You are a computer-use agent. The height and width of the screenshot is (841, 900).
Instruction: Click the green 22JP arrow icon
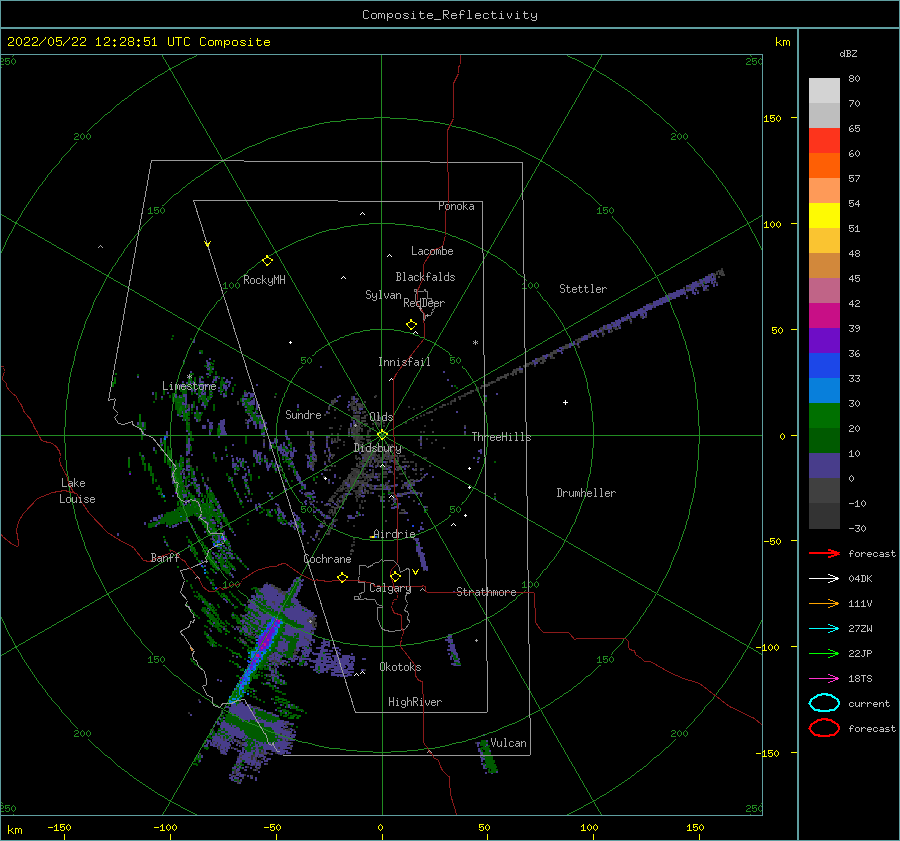[824, 653]
